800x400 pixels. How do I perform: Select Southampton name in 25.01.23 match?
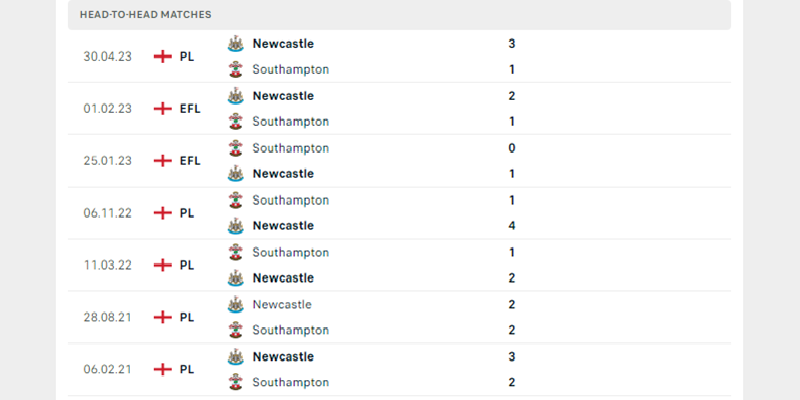click(290, 148)
